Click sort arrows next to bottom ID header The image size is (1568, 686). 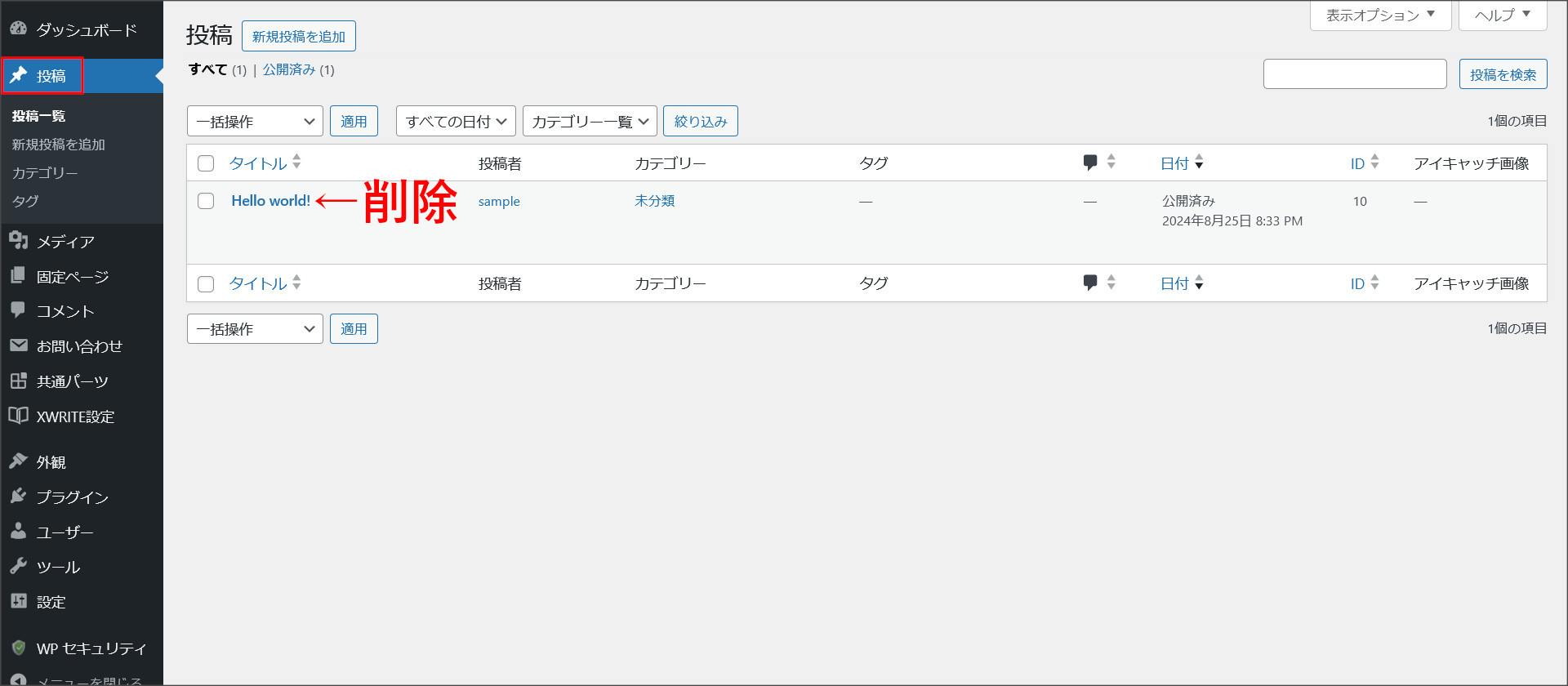tap(1374, 283)
